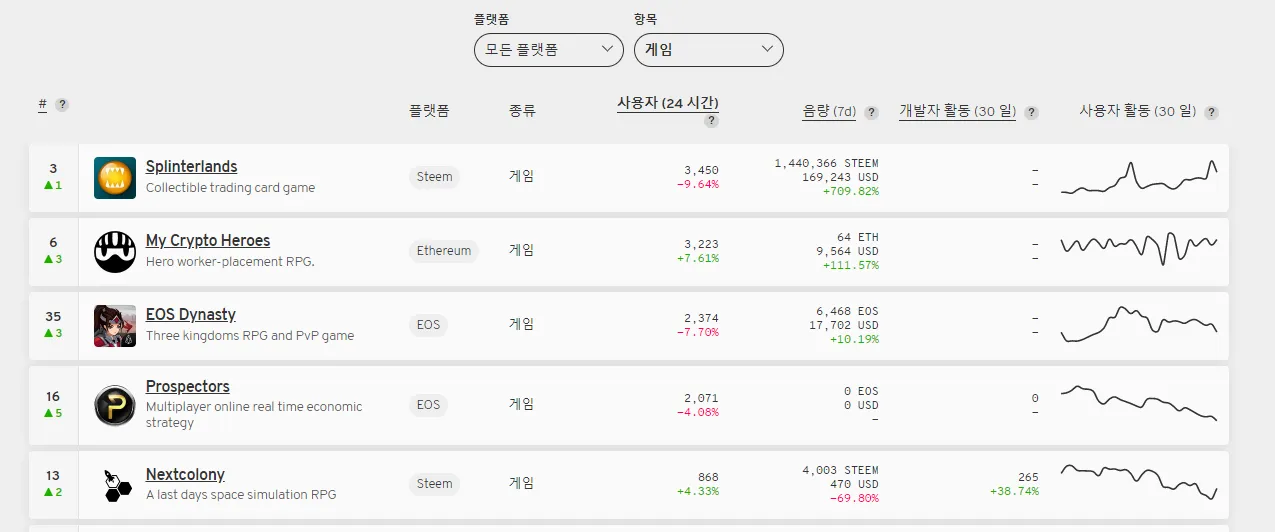
Task: Sort by 개발자 활동 (30 일) header
Action: click(957, 112)
